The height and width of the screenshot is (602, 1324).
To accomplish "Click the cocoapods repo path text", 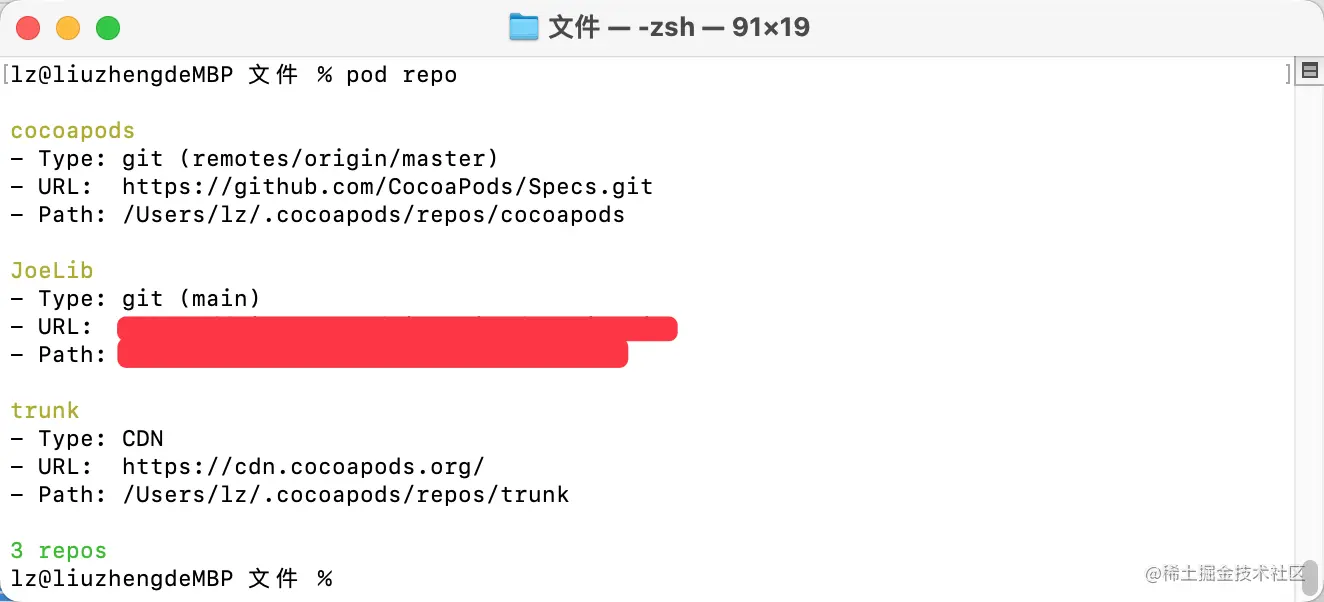I will [x=373, y=214].
